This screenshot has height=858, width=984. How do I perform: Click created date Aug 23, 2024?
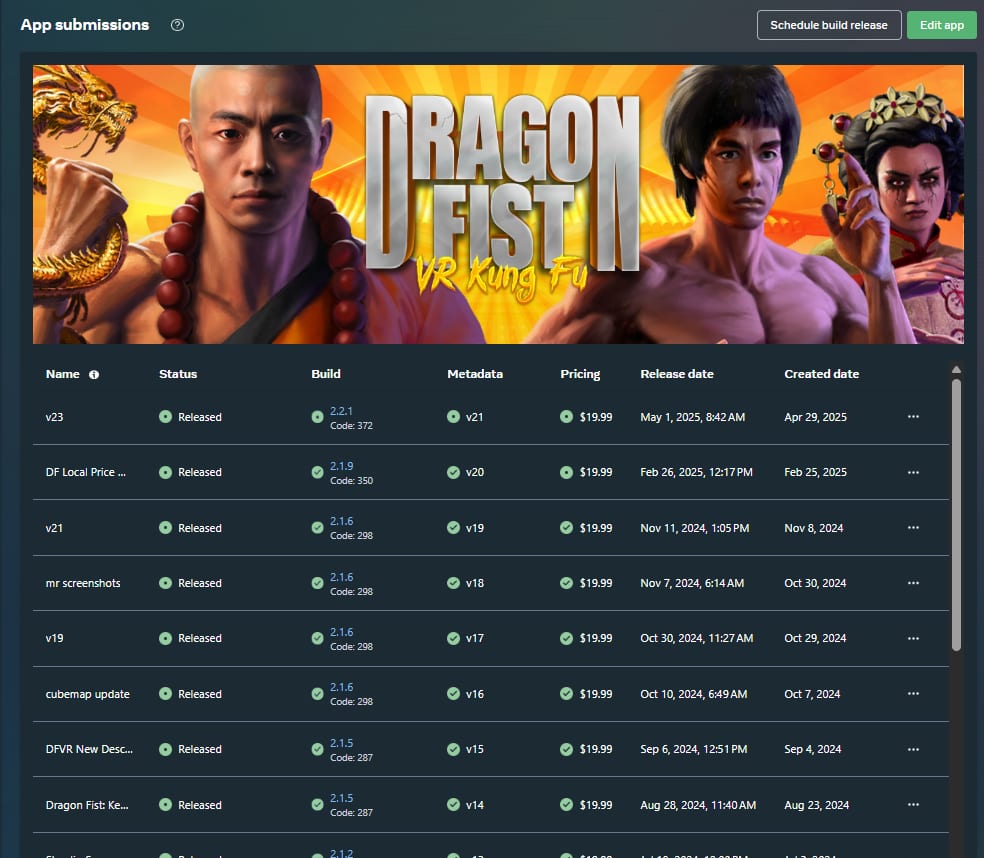816,805
